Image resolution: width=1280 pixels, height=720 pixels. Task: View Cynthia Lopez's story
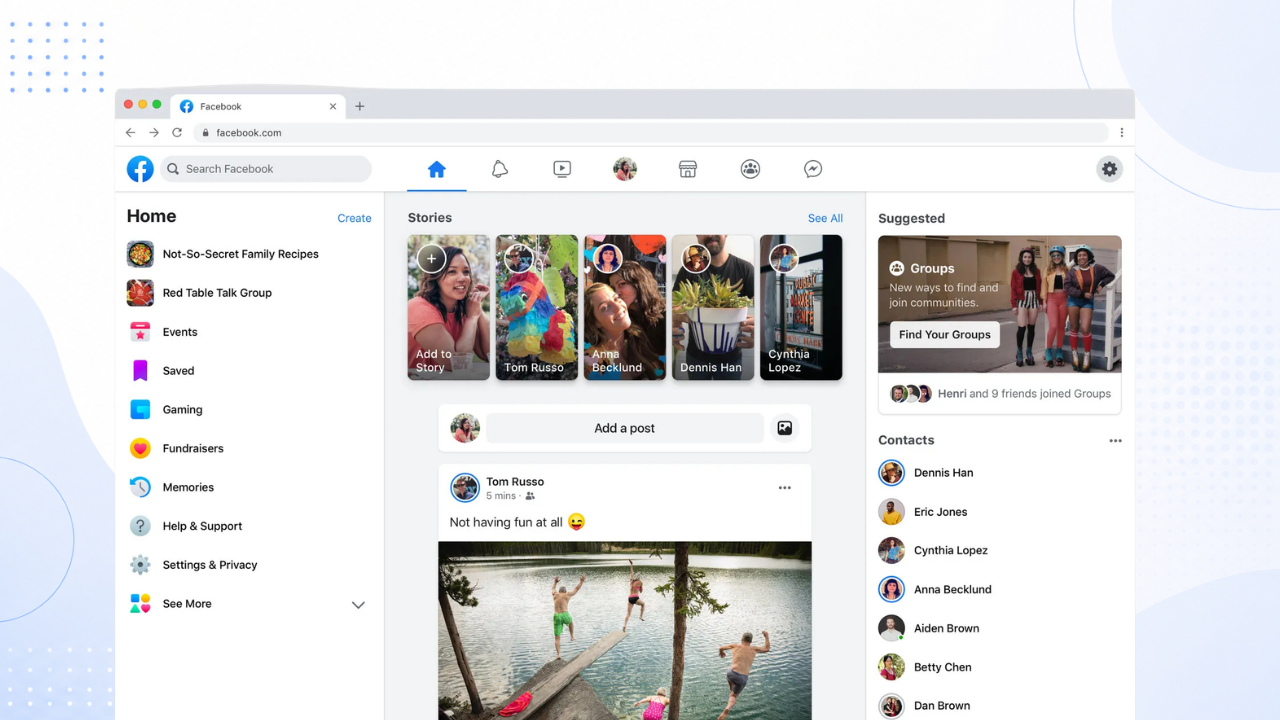pos(801,307)
